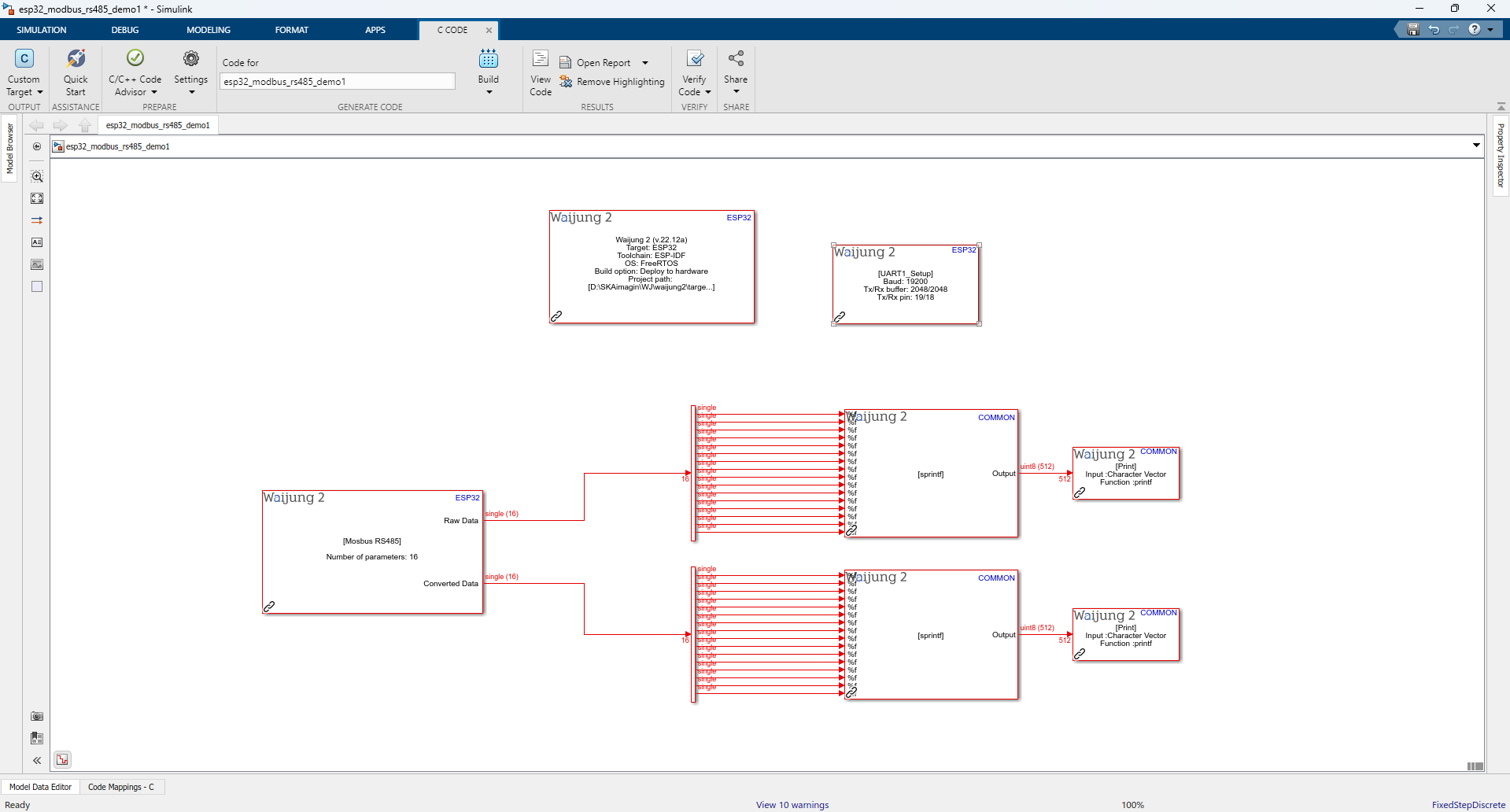The width and height of the screenshot is (1510, 812).
Task: Click the Area box tool
Action: [37, 286]
